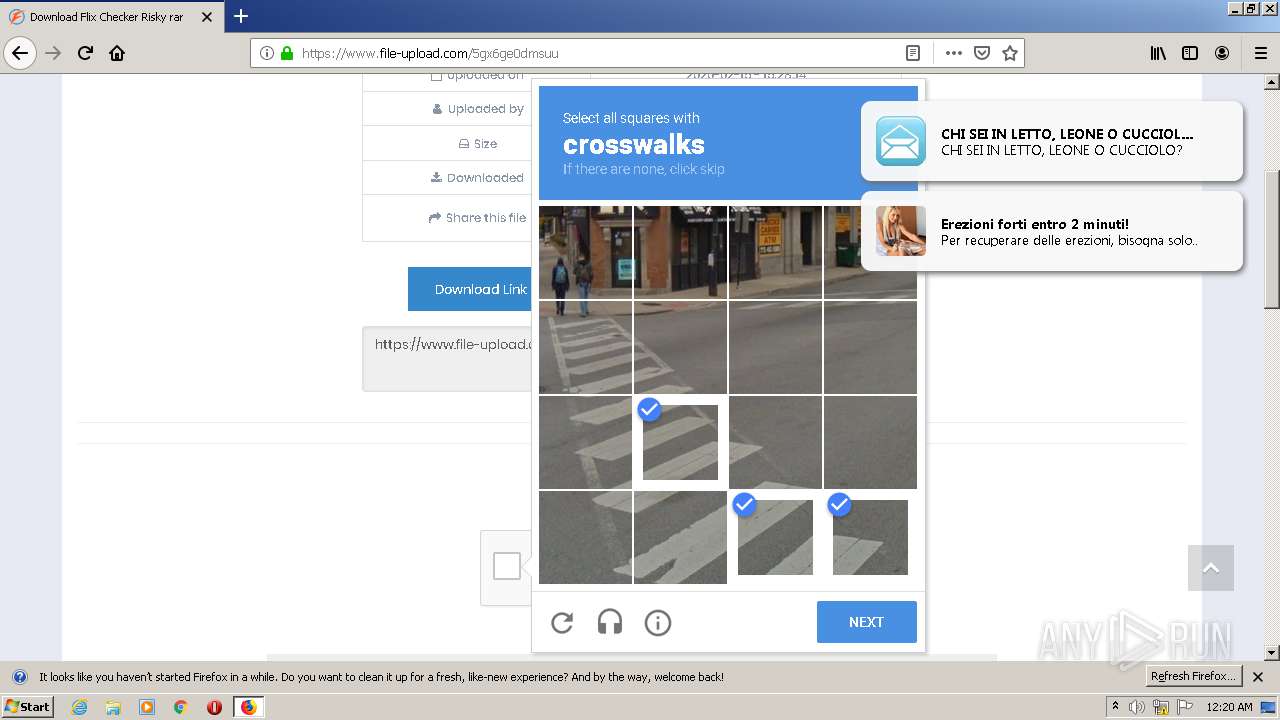
Task: Open volume control in system tray
Action: coord(1138,707)
